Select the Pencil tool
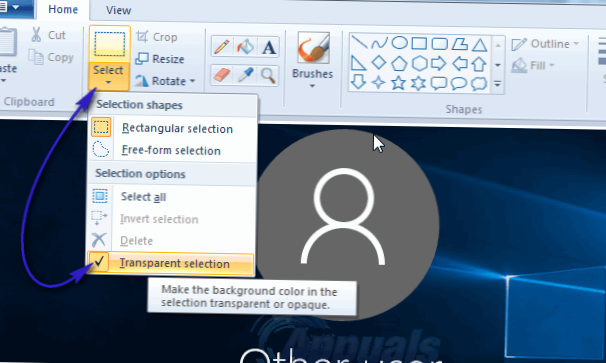Image resolution: width=606 pixels, height=363 pixels. [x=221, y=47]
